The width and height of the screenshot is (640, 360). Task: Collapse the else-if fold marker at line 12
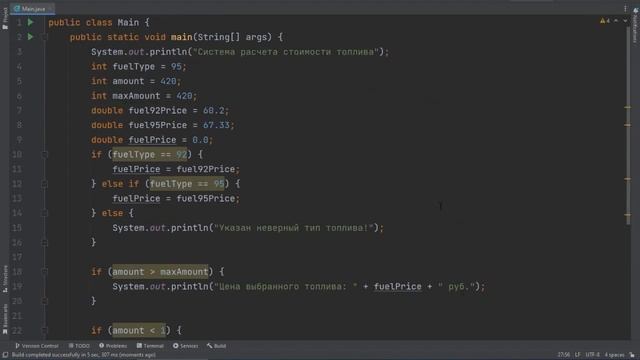[x=45, y=184]
